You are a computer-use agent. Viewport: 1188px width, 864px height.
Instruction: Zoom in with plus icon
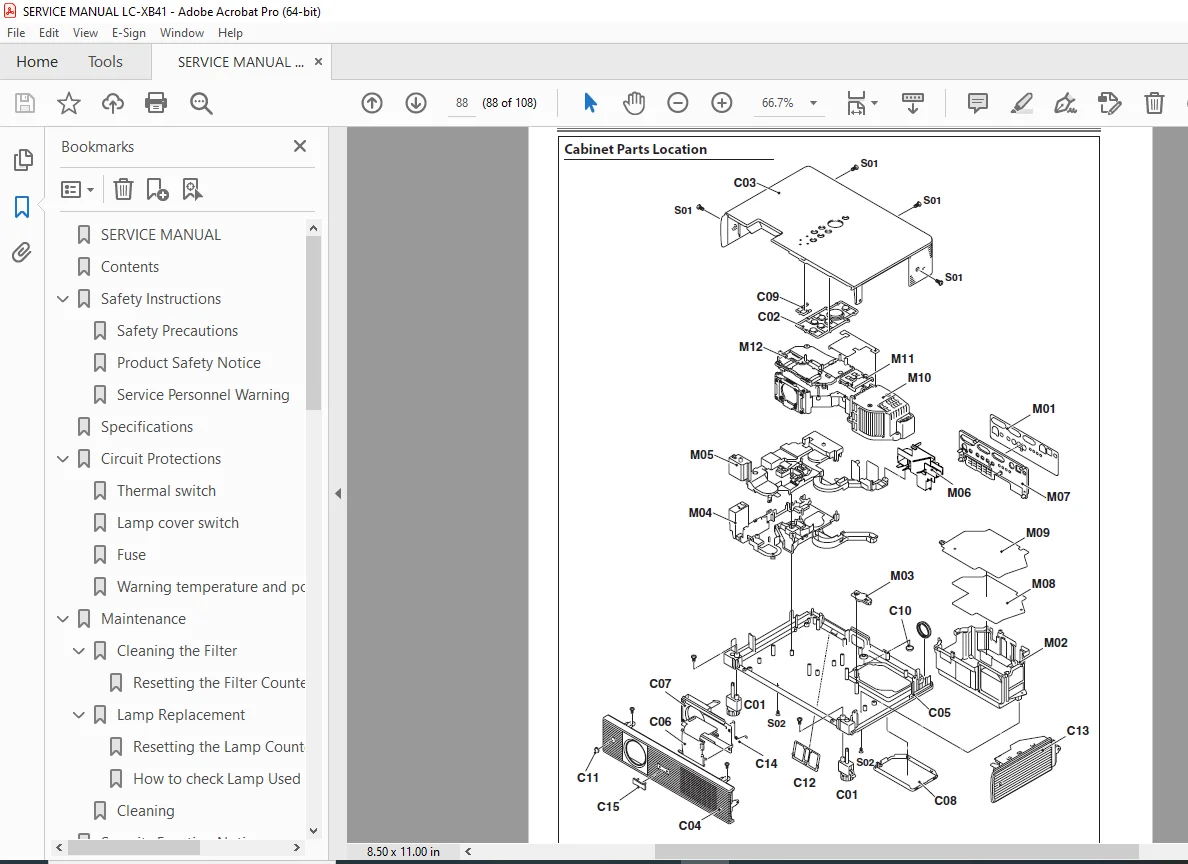722,103
